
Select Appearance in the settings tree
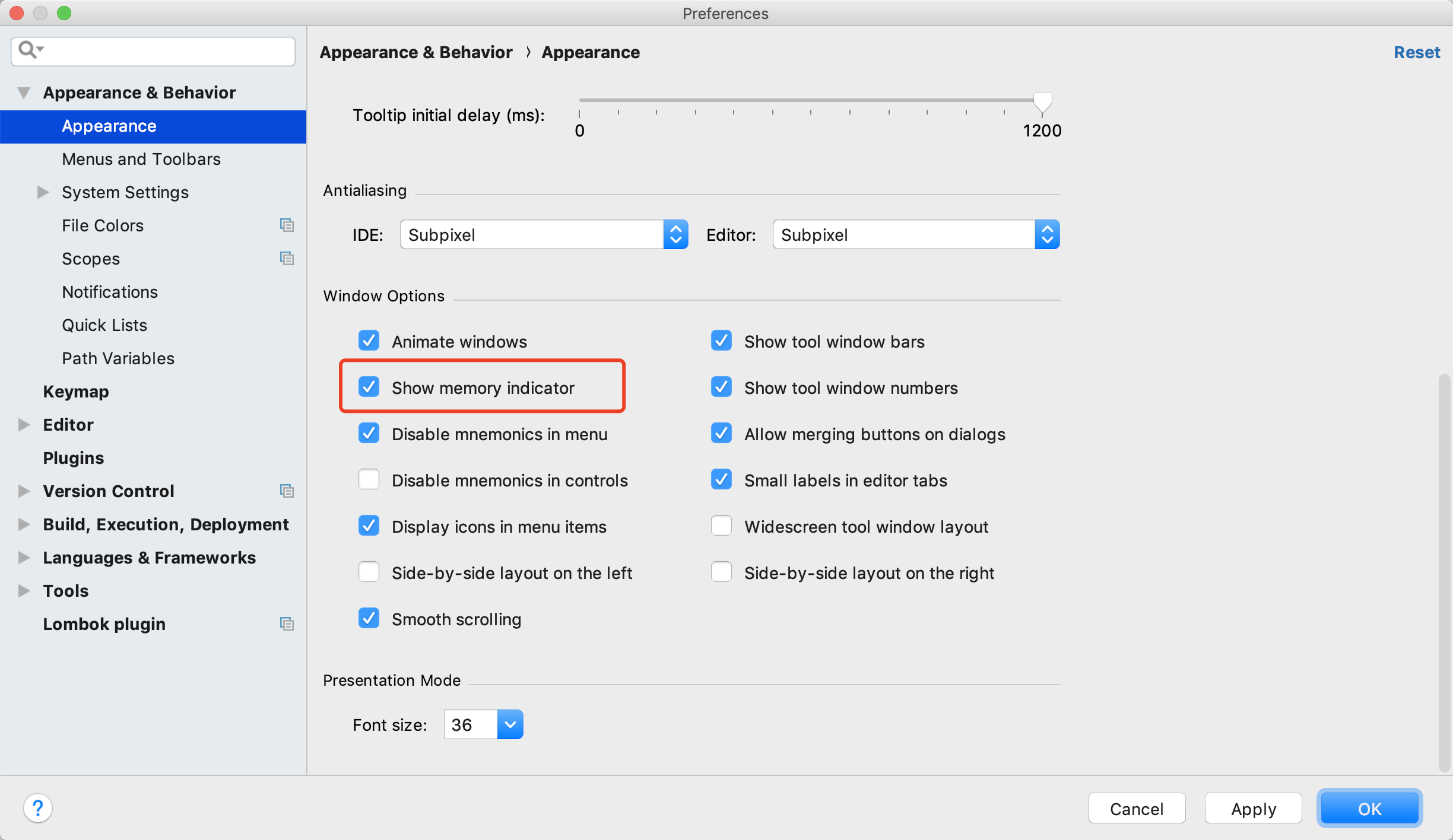(x=153, y=126)
